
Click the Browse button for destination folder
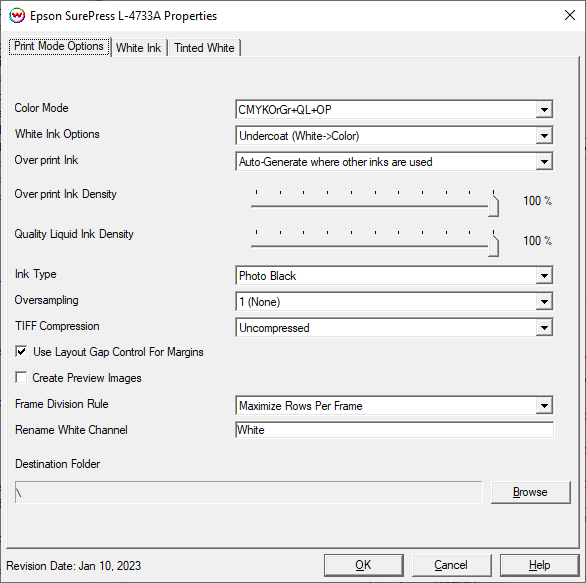(x=531, y=492)
